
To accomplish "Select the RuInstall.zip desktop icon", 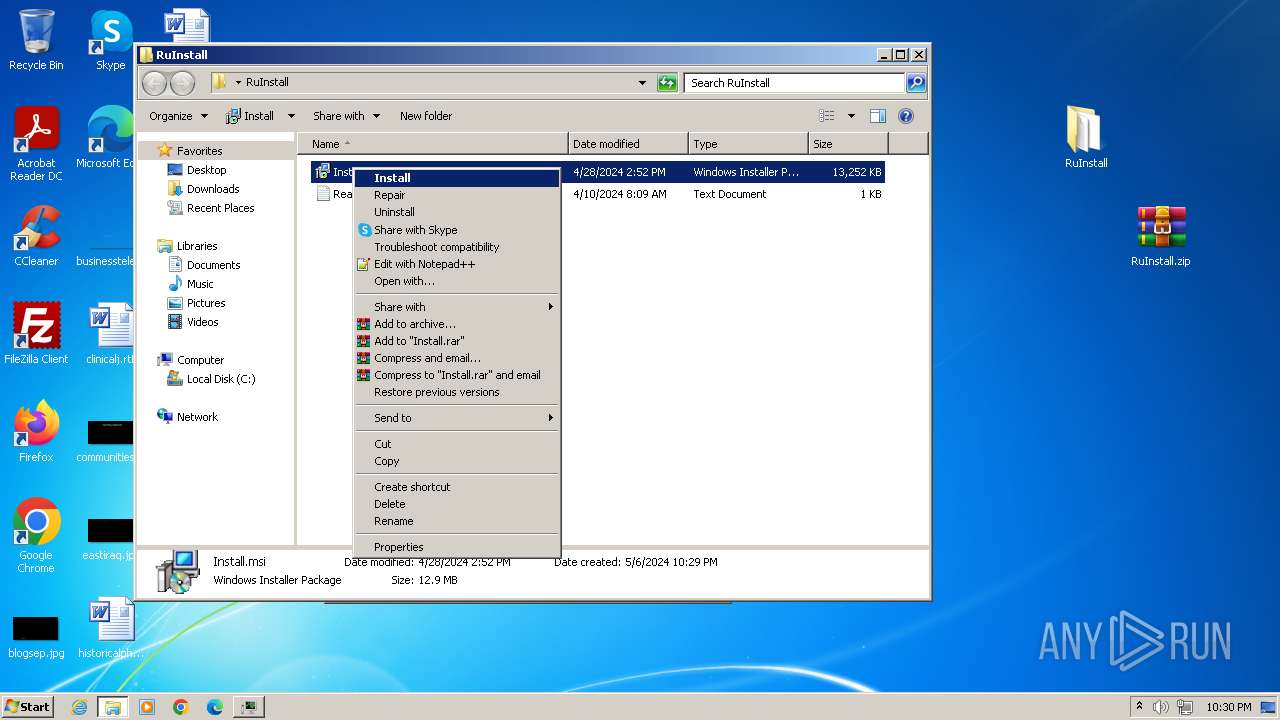I will coord(1160,236).
